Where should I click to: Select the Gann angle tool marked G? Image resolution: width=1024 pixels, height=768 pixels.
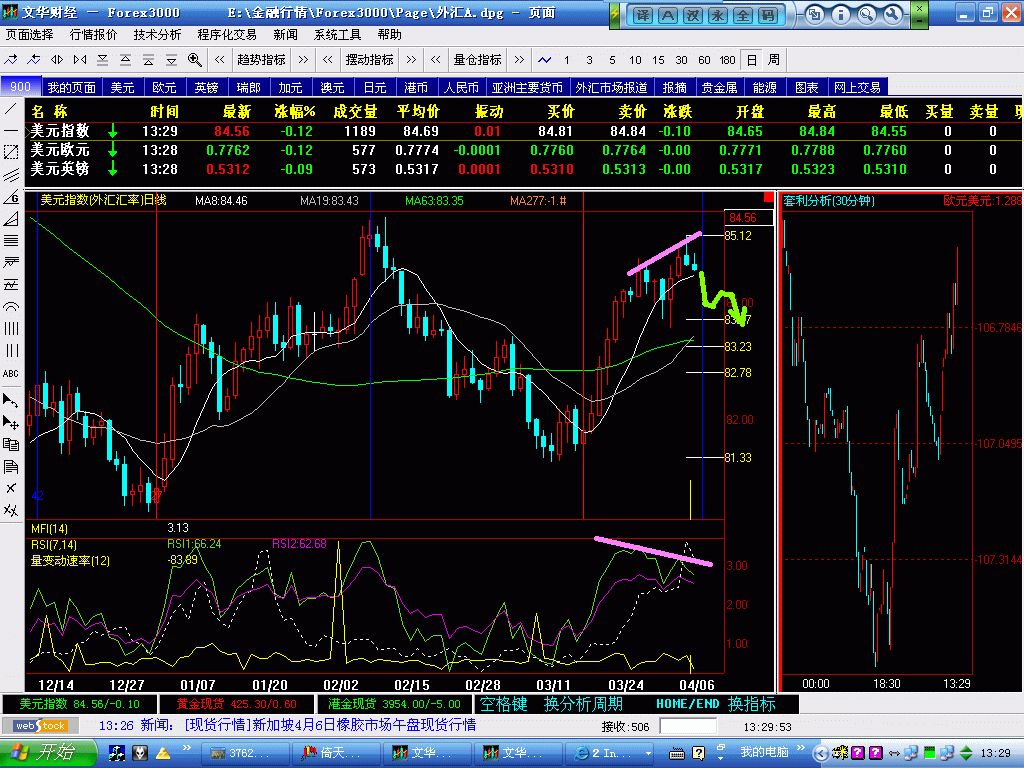pyautogui.click(x=11, y=197)
